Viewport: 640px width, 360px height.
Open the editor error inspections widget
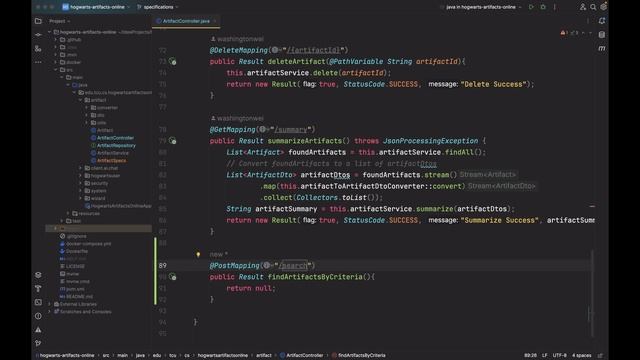569,33
